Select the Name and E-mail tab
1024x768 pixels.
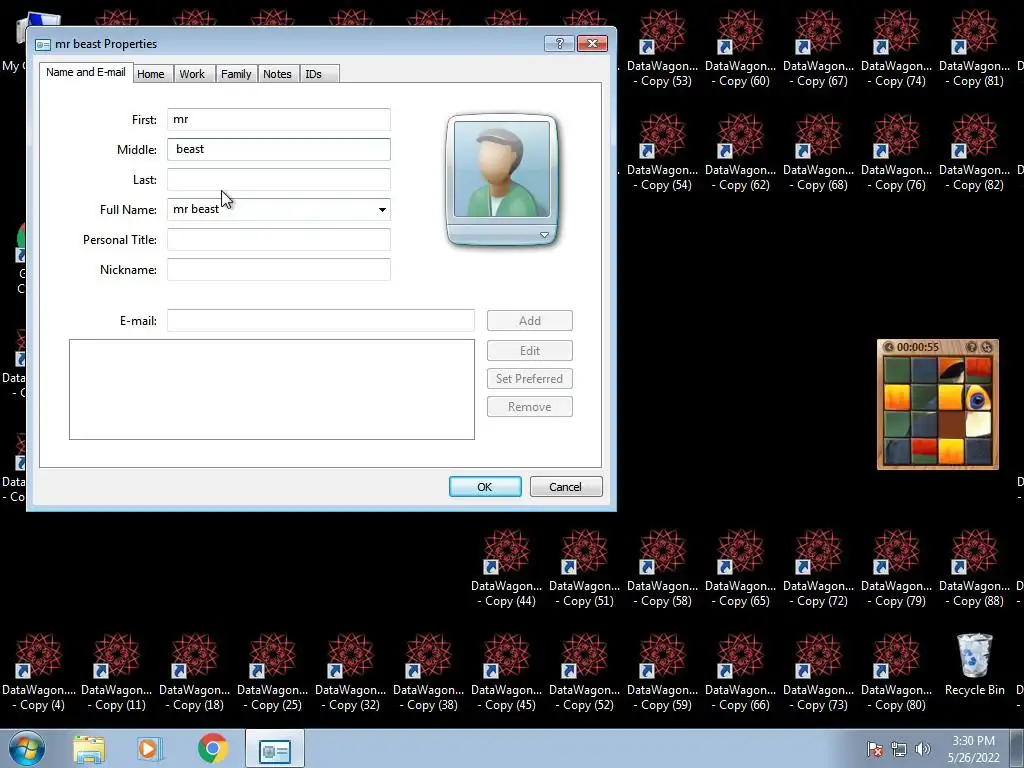point(86,72)
